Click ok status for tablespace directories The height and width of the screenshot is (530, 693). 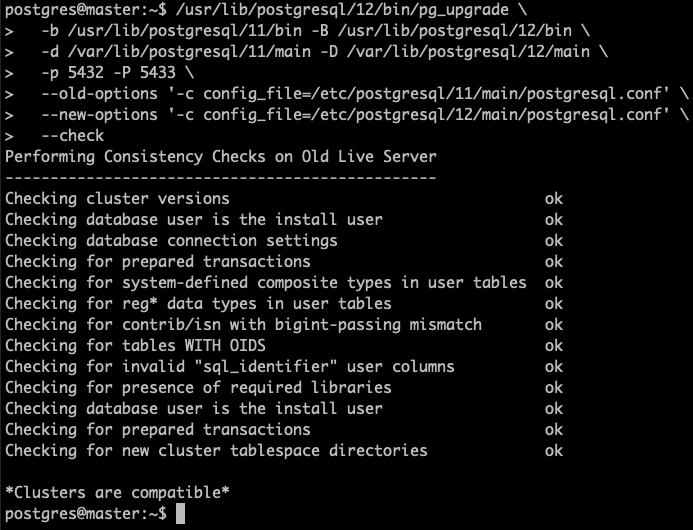click(553, 451)
